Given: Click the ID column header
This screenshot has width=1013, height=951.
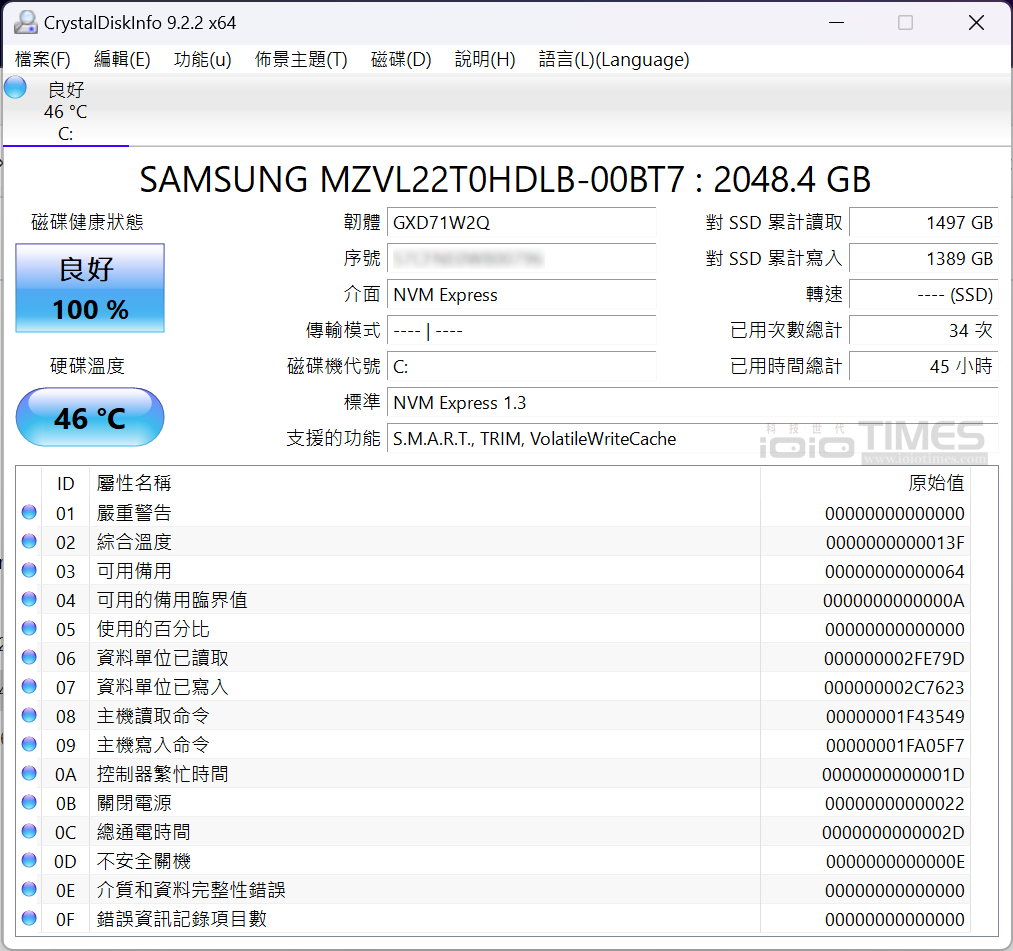Looking at the screenshot, I should tap(65, 483).
